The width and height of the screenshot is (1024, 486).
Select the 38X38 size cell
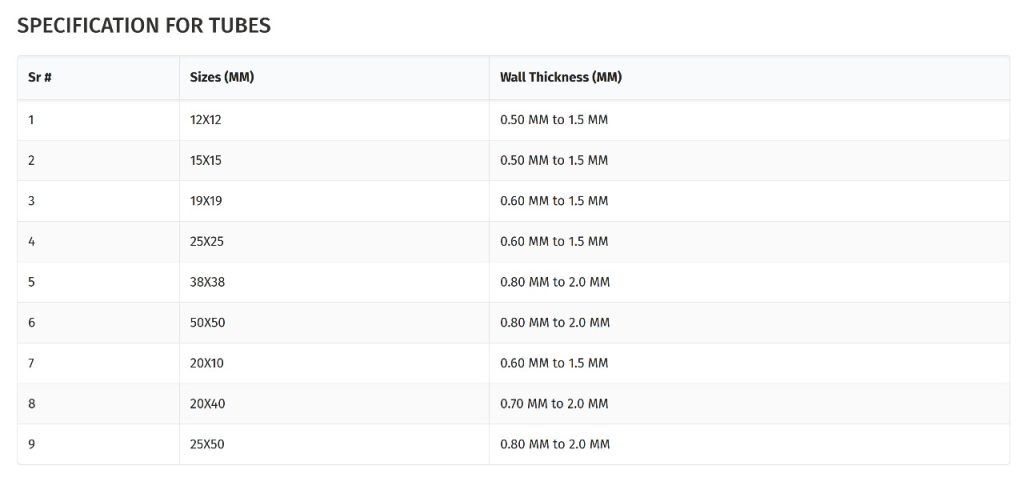(207, 282)
